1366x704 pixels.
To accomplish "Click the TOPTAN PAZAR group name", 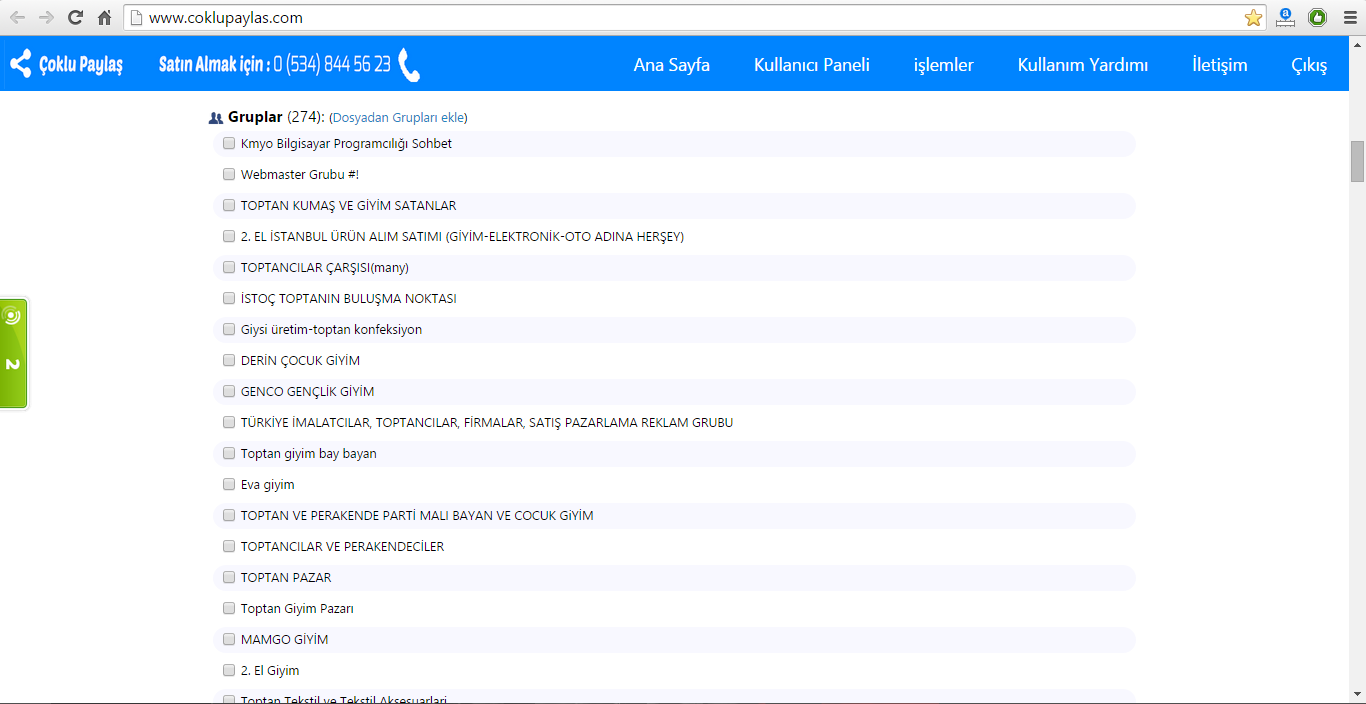I will (x=286, y=578).
